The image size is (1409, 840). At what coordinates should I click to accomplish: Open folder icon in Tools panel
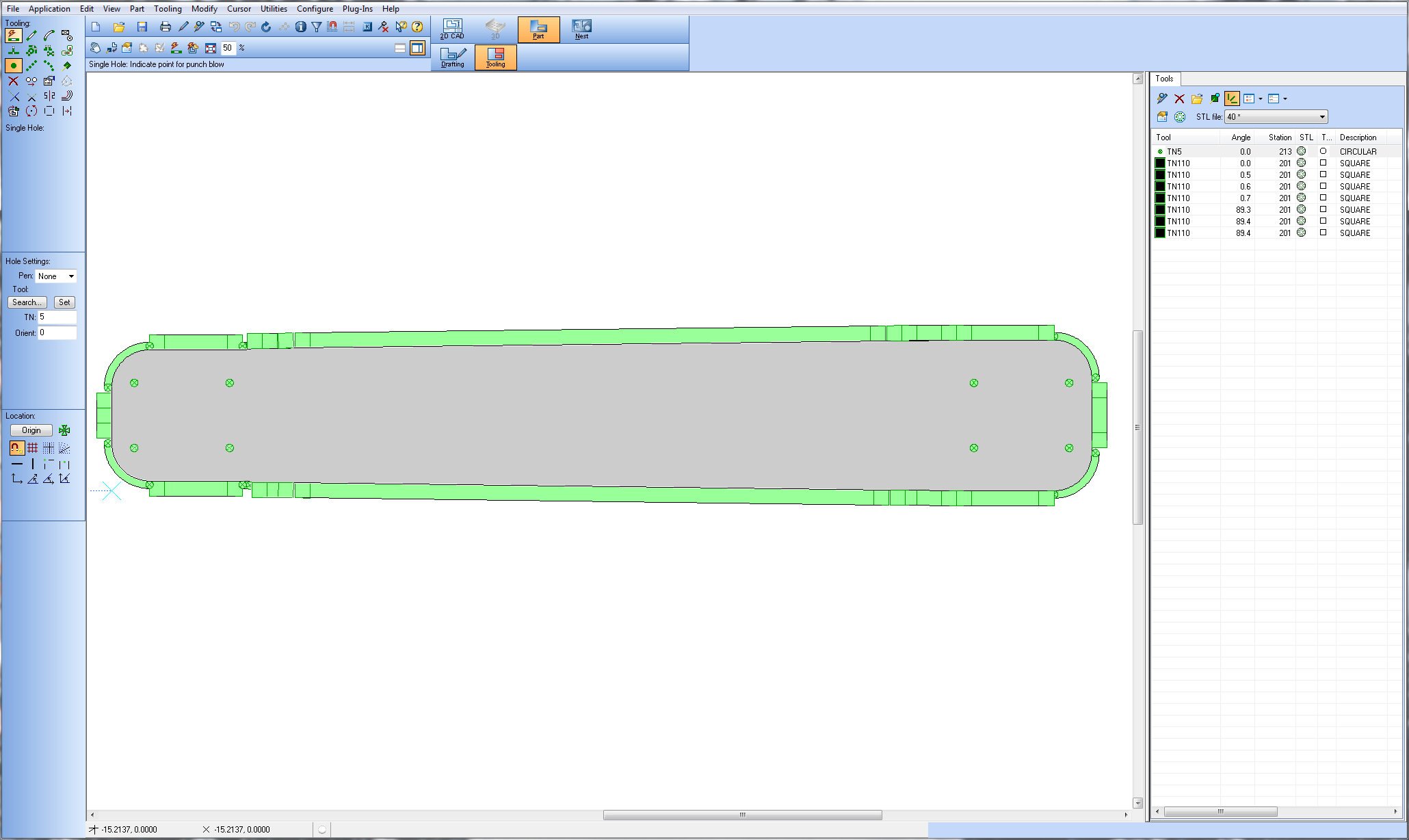[x=1197, y=99]
